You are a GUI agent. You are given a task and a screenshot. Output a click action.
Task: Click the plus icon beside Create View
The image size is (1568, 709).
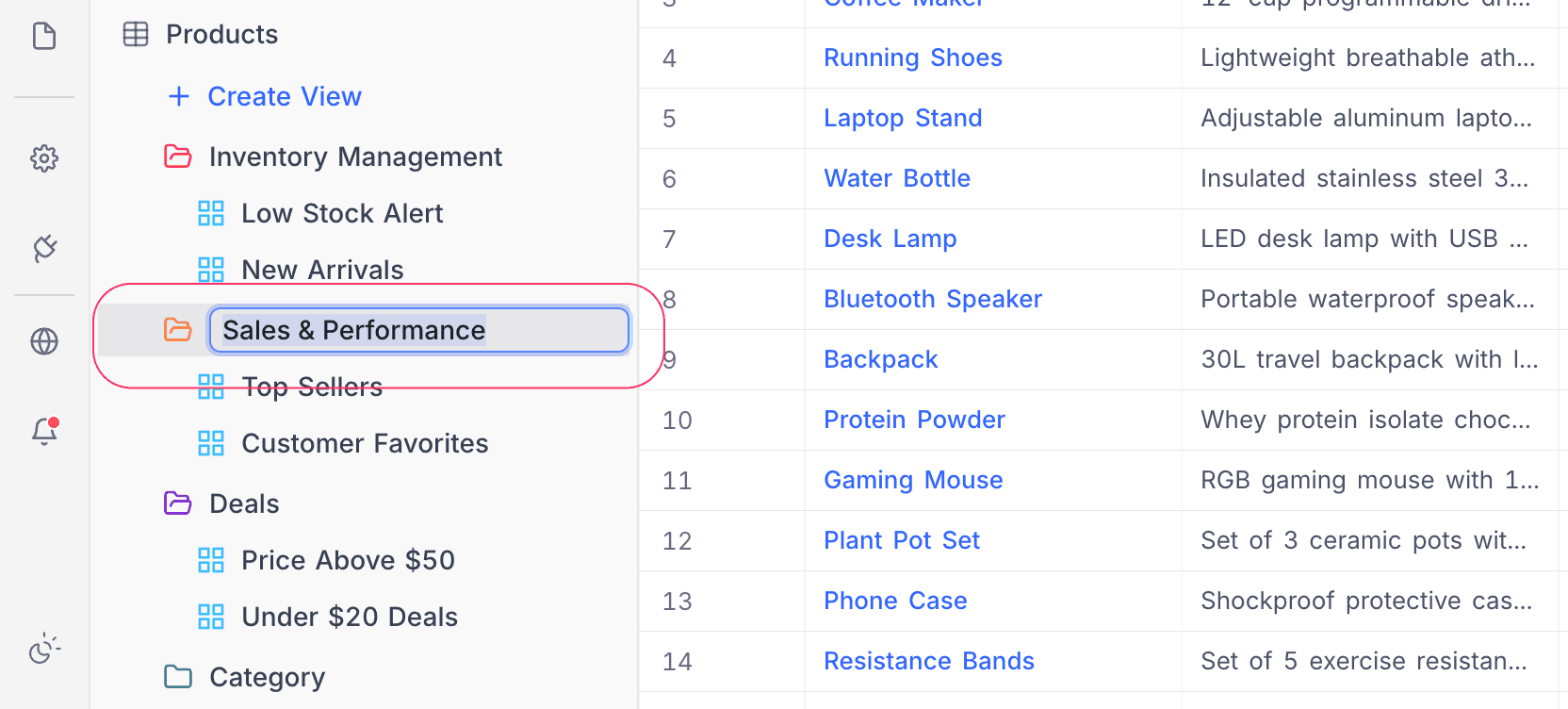pyautogui.click(x=179, y=96)
